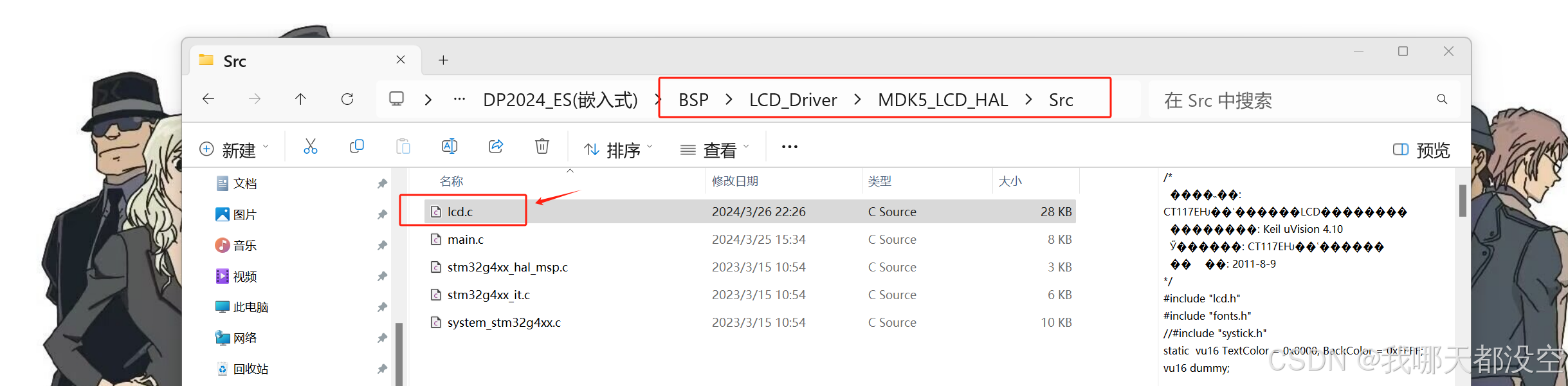Expand chevron after BSP breadcrumb
Screen dimensions: 1568x386
[x=729, y=100]
